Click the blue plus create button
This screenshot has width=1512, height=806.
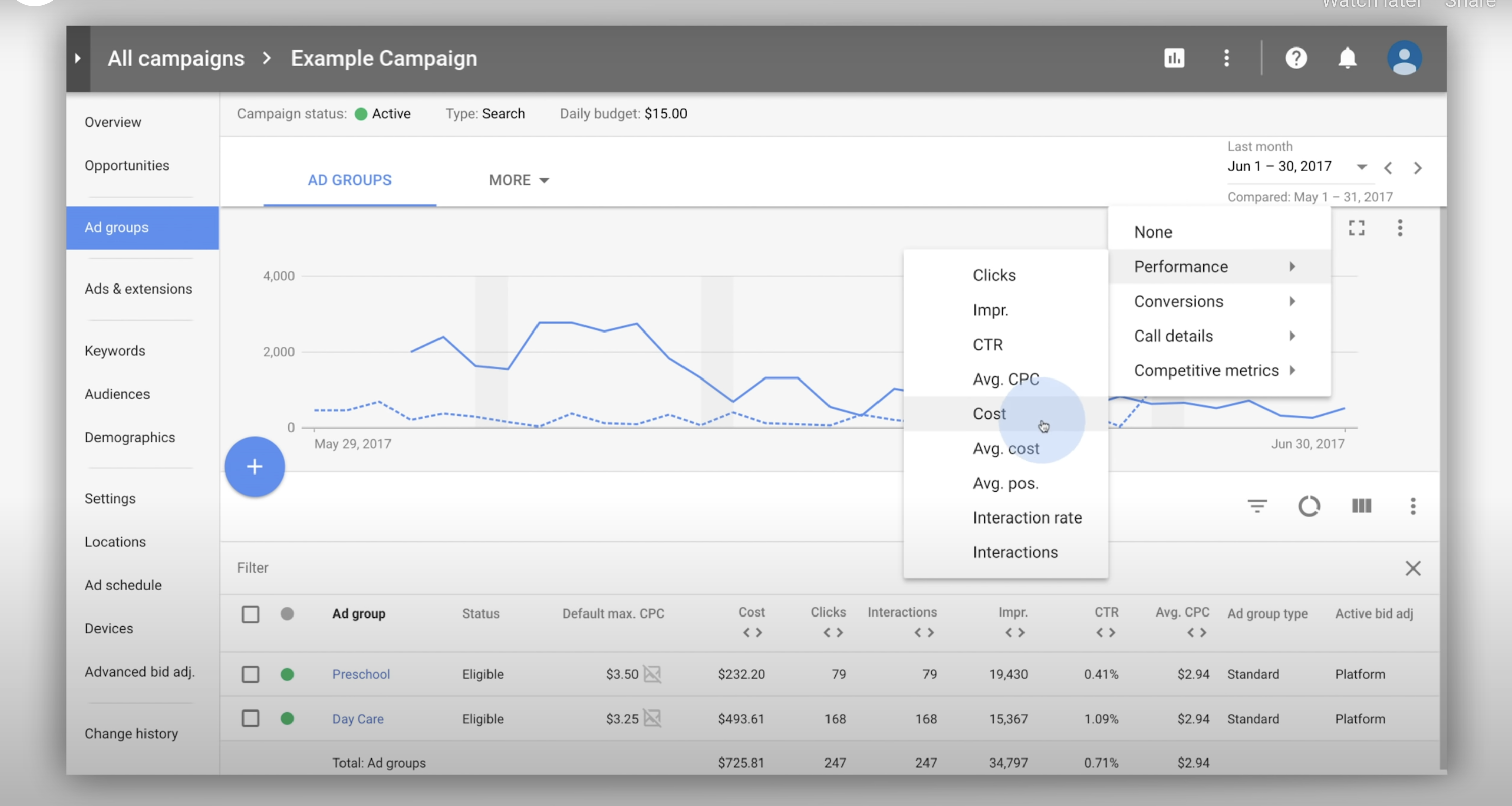(255, 467)
